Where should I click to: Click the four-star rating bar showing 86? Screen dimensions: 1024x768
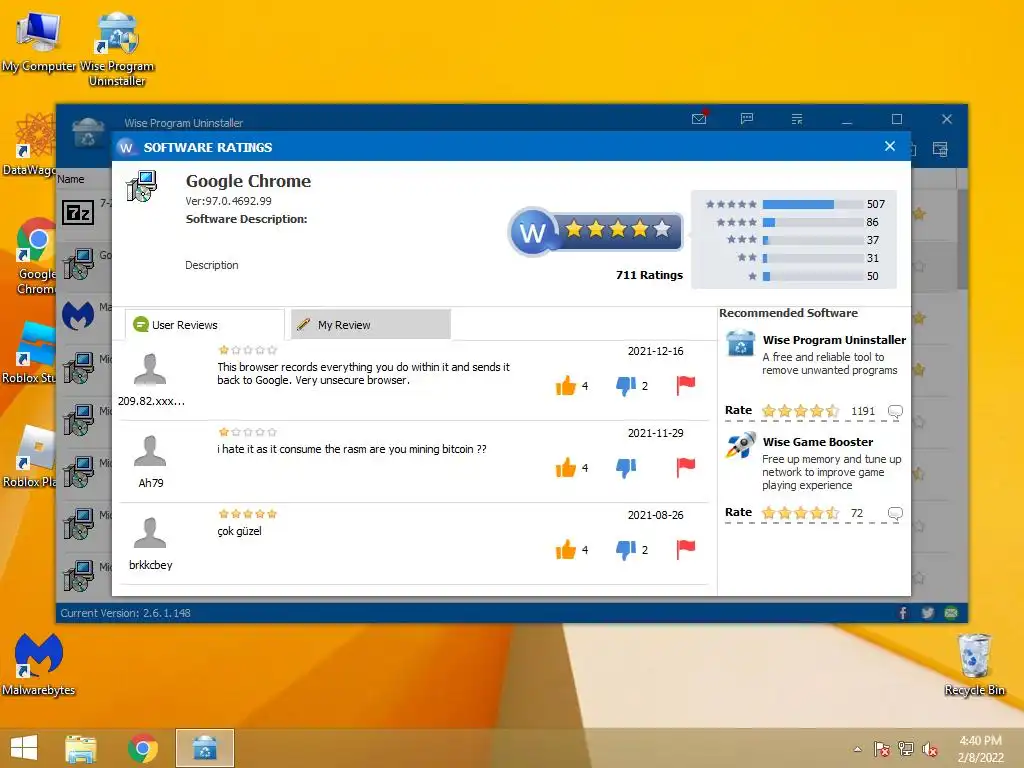pos(813,222)
